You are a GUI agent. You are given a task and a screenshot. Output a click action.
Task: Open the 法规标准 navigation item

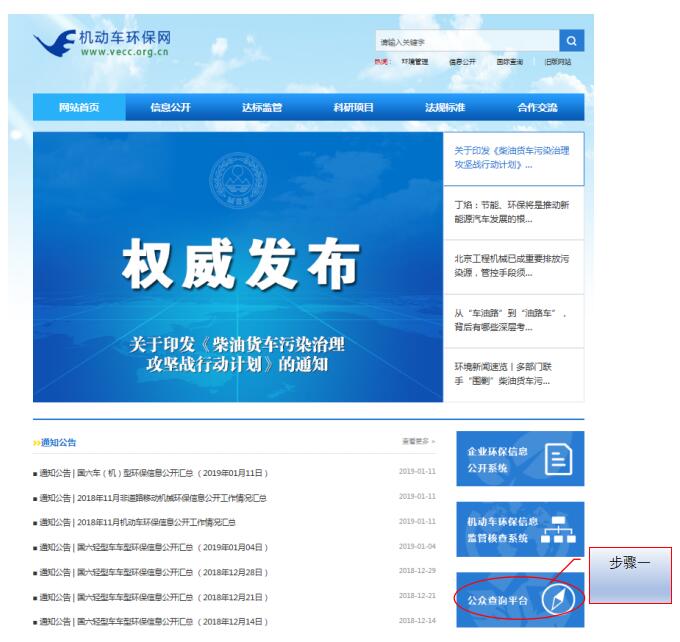pos(445,107)
